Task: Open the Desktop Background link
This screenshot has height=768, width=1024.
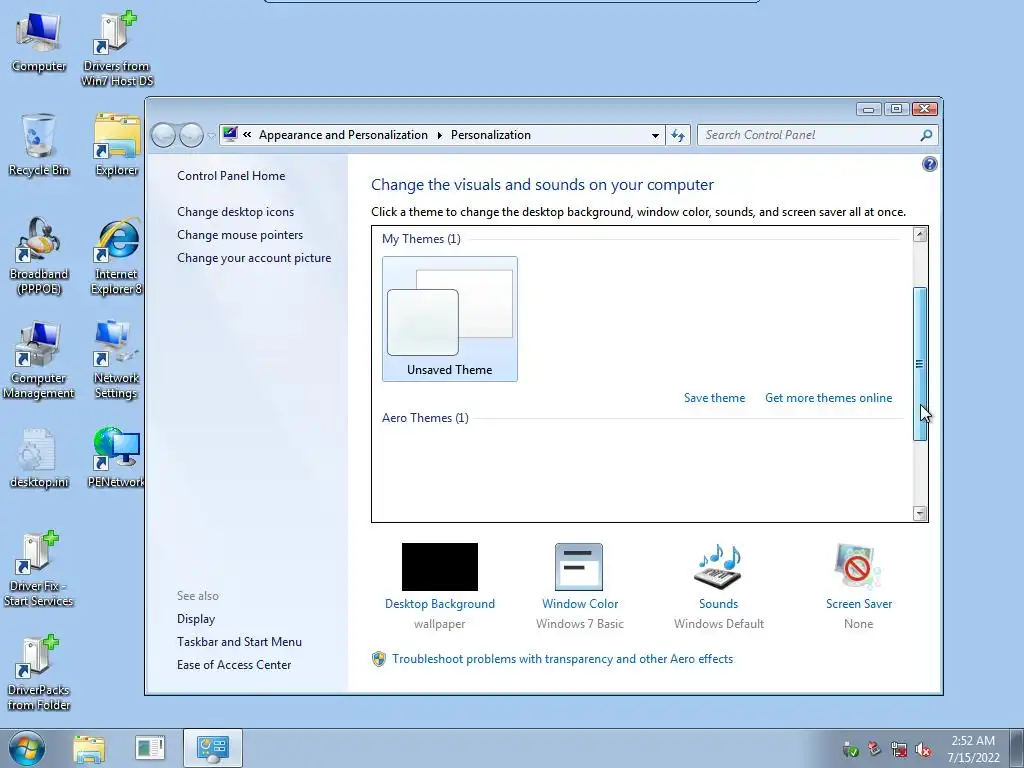Action: (x=440, y=604)
